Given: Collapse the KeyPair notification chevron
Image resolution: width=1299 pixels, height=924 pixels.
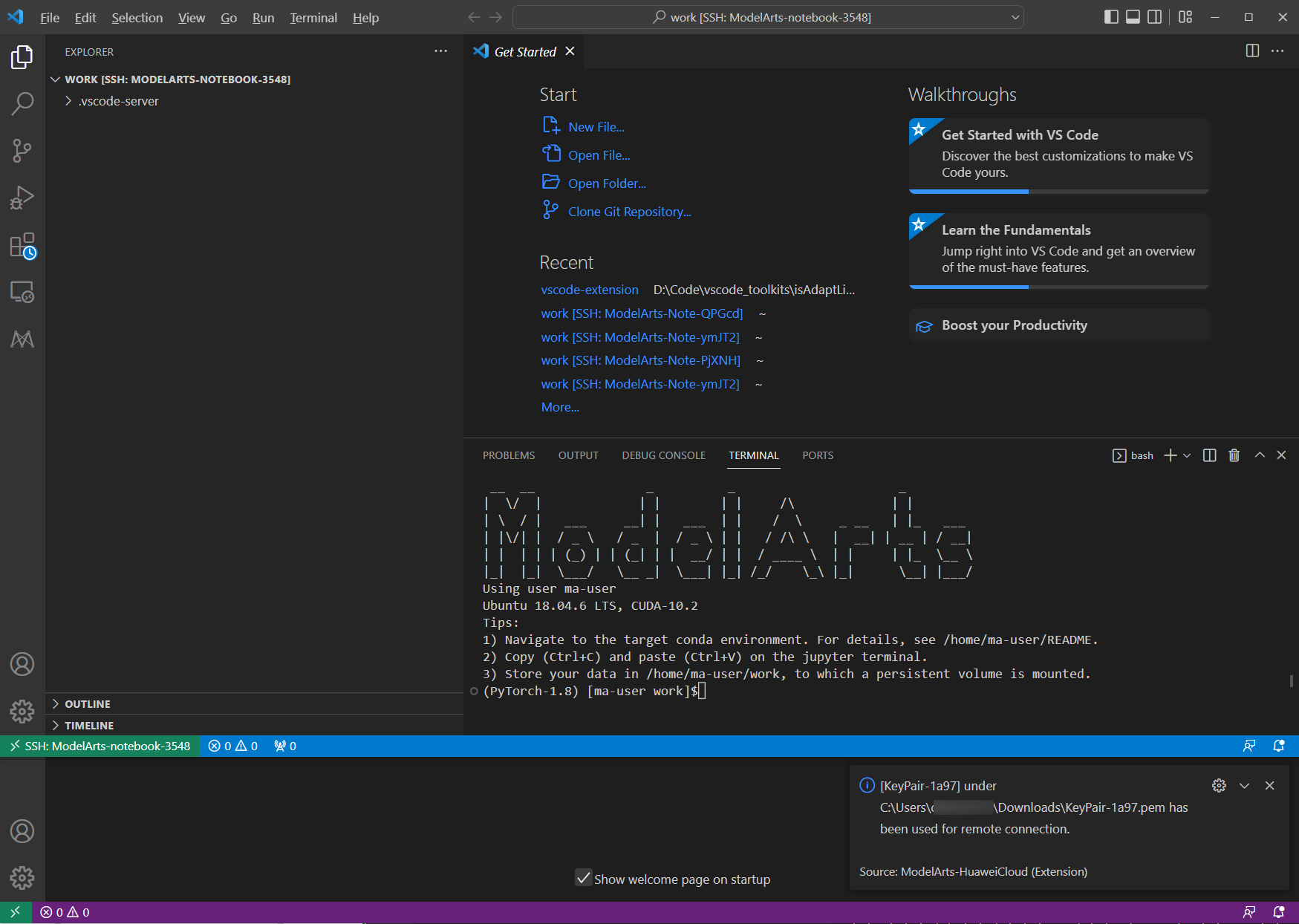Looking at the screenshot, I should pos(1244,785).
